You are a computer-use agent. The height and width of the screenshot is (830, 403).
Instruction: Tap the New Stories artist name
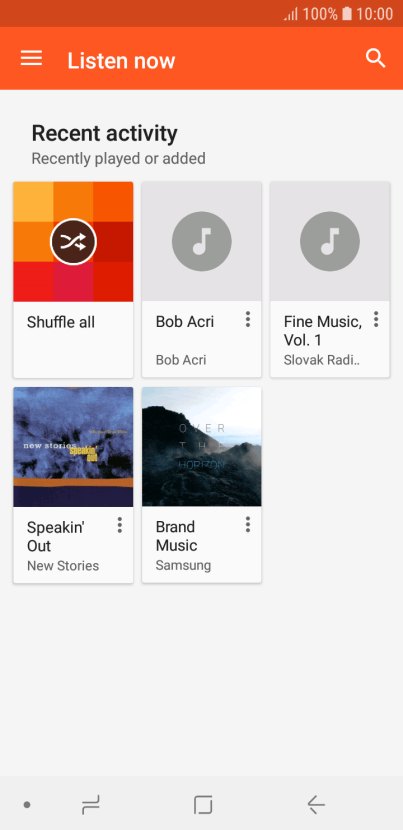(x=63, y=566)
